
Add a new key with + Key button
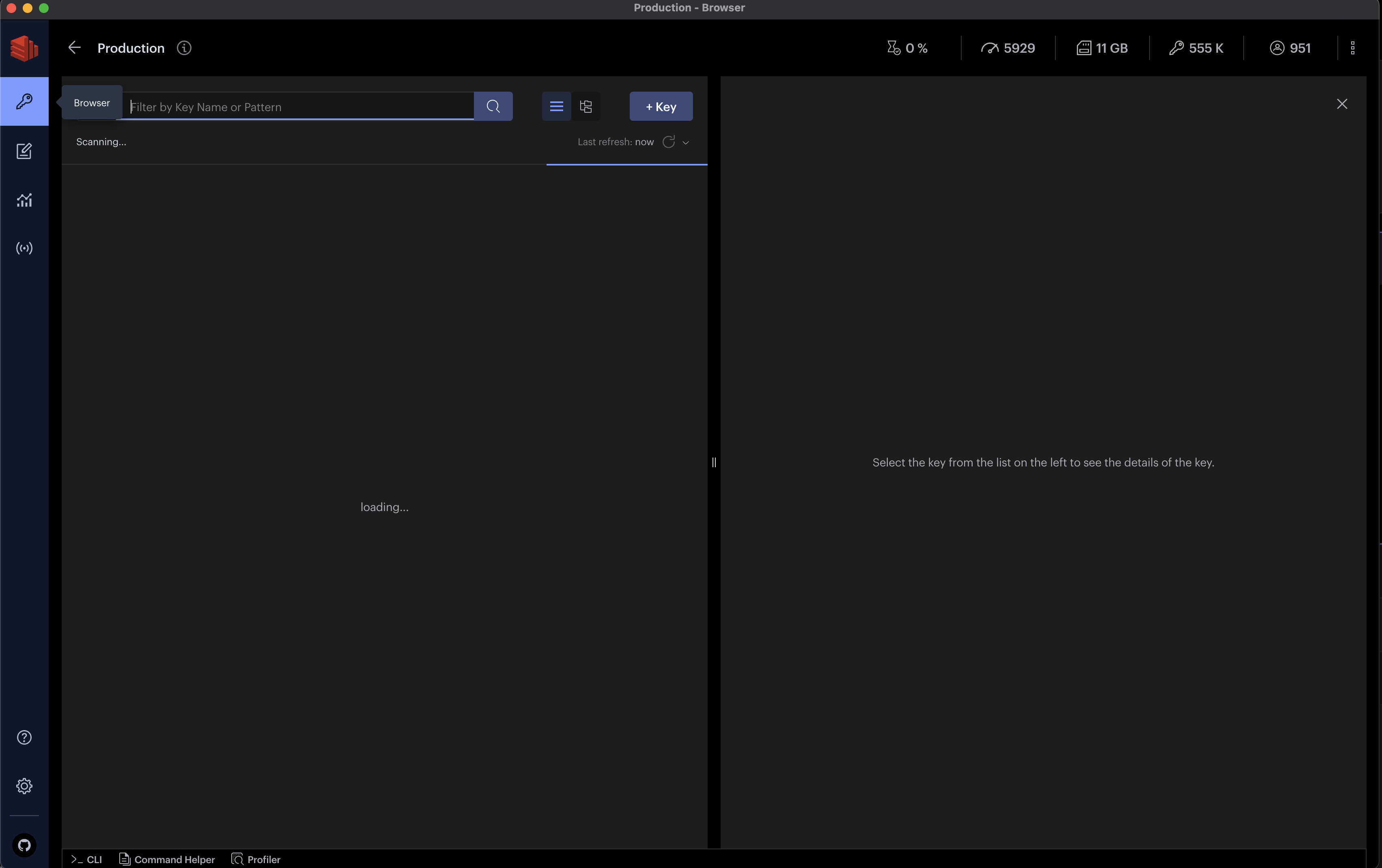point(660,106)
